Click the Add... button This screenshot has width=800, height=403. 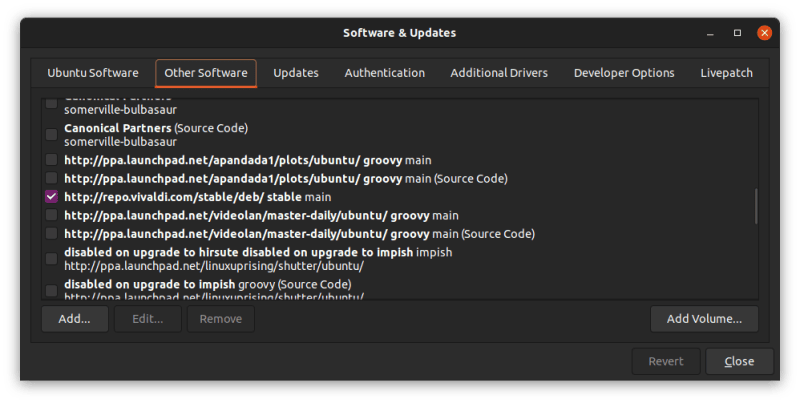(x=75, y=319)
